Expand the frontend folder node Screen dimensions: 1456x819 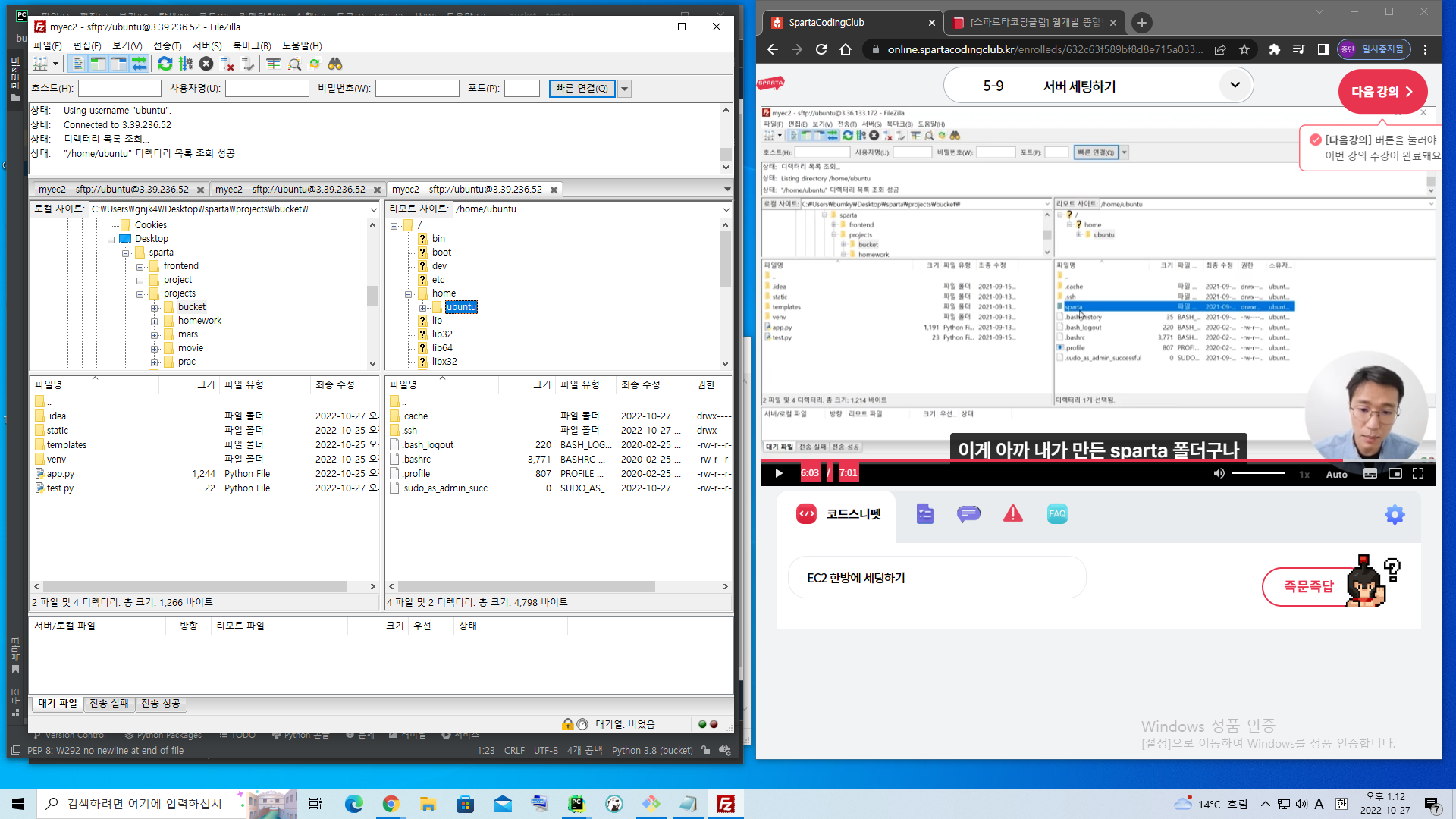click(140, 267)
